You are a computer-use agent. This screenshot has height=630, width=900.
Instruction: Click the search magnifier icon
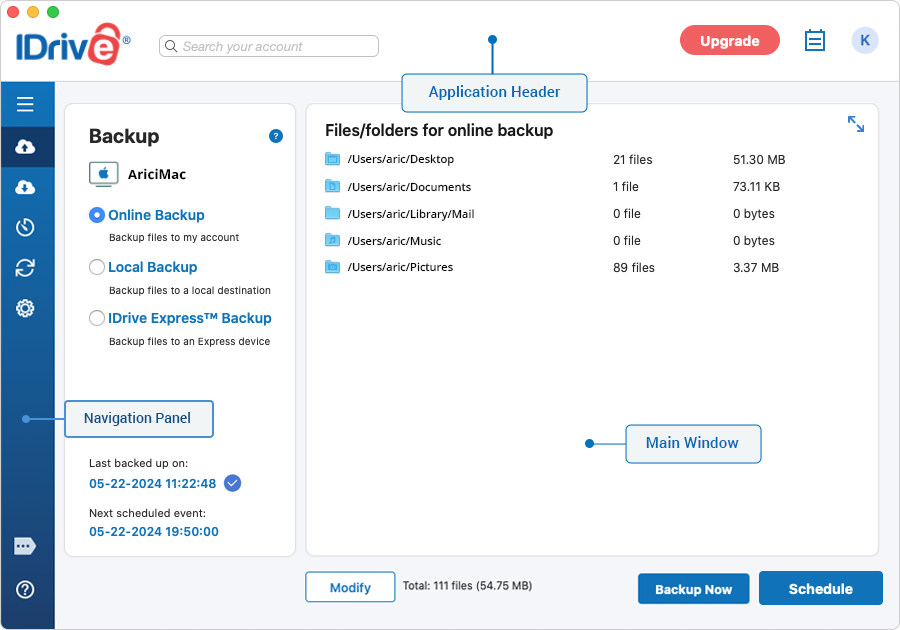point(170,46)
